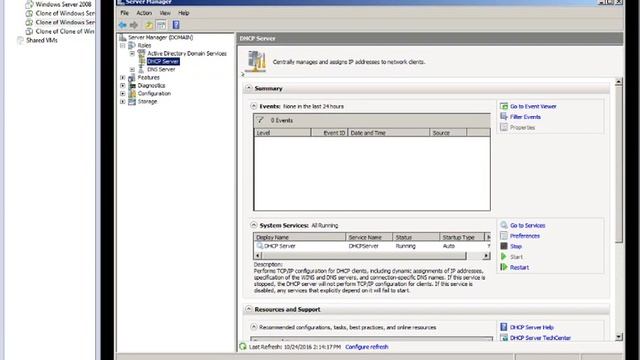Click the DHCP Server Help icon
640x360 pixels.
[504, 327]
